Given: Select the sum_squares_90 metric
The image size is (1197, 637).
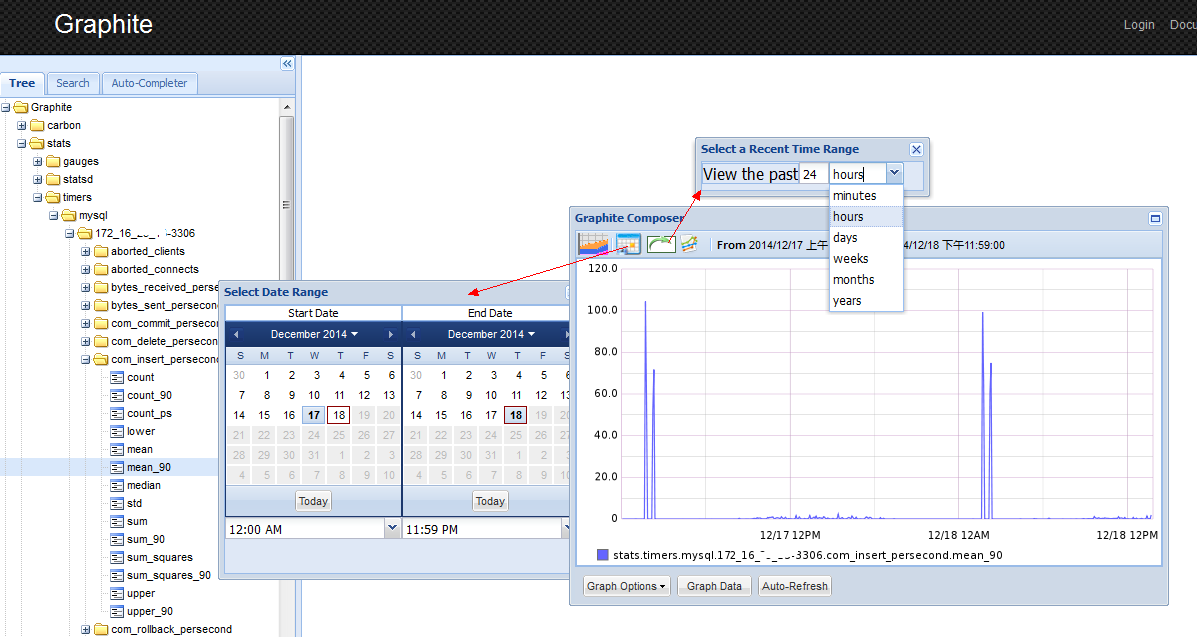Looking at the screenshot, I should (x=169, y=575).
